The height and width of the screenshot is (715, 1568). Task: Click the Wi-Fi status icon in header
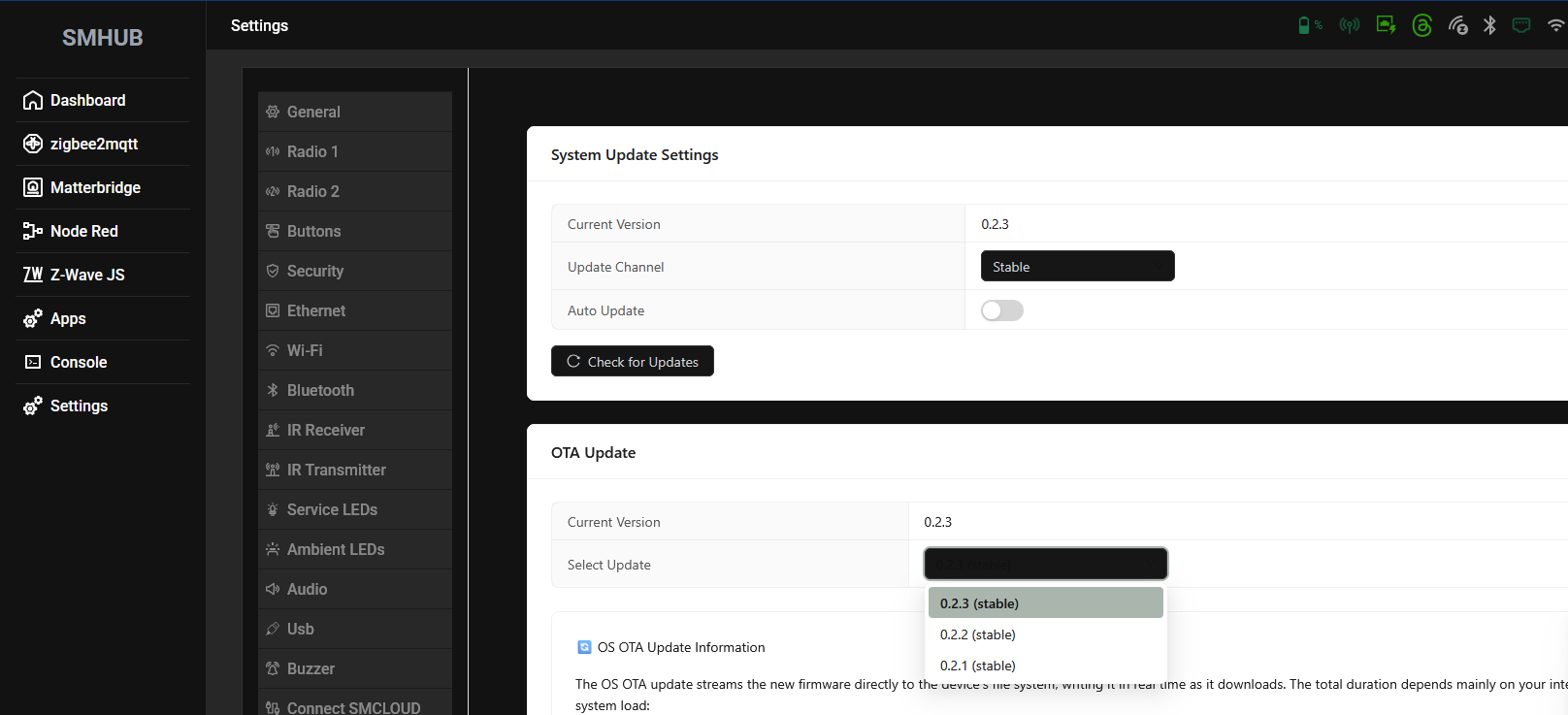(x=1555, y=26)
